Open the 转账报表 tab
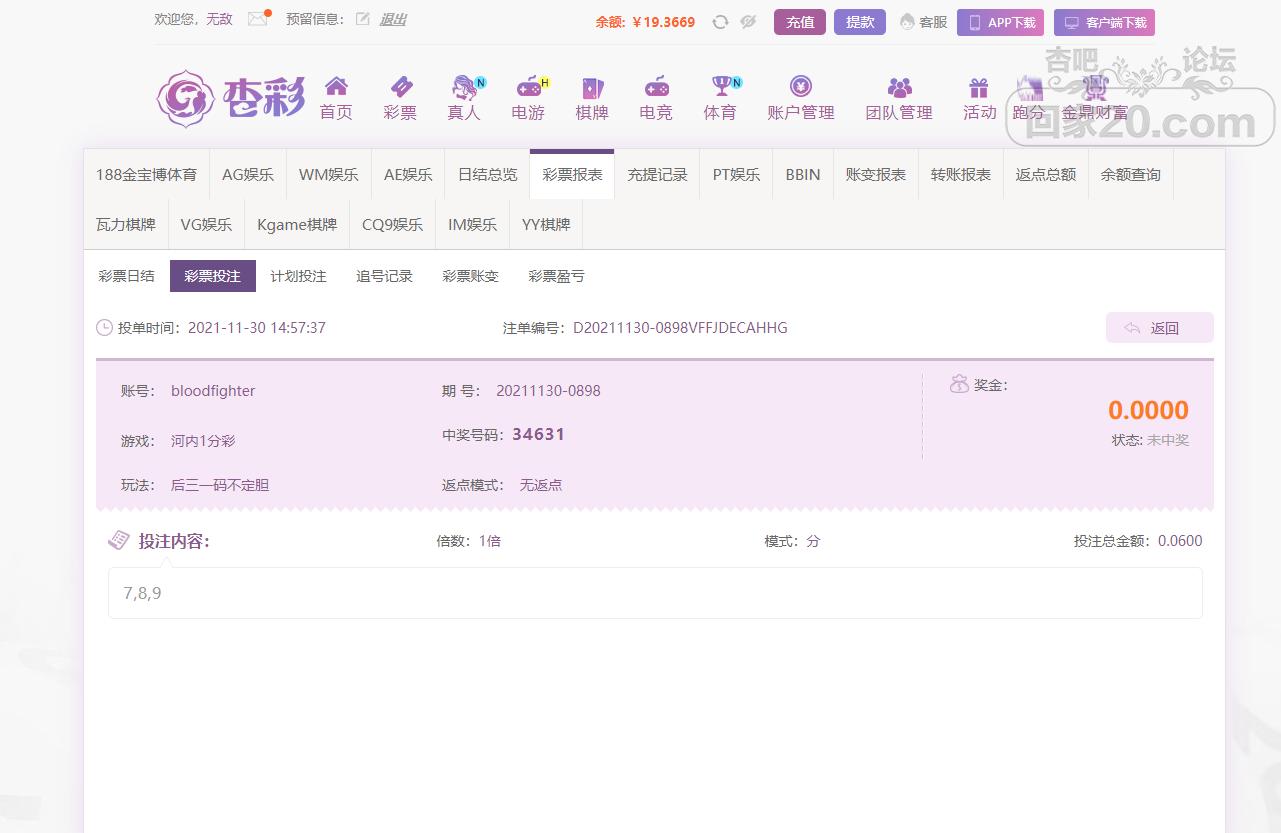The height and width of the screenshot is (833, 1281). (x=961, y=174)
